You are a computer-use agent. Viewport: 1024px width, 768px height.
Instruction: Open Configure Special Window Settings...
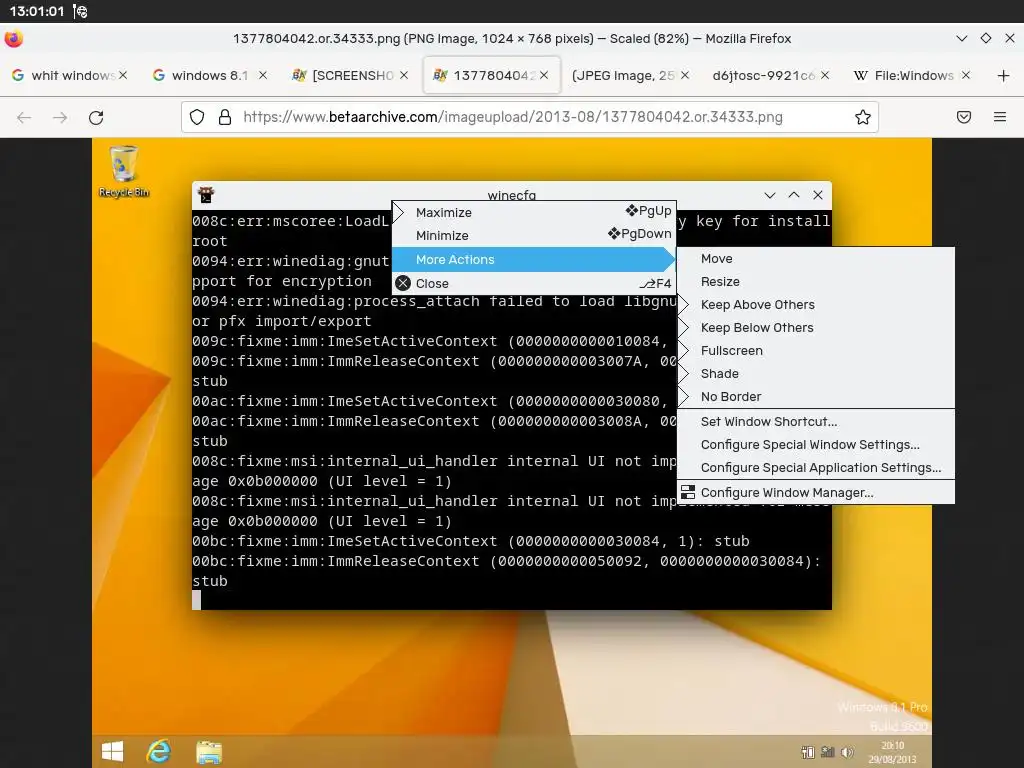tap(816, 445)
